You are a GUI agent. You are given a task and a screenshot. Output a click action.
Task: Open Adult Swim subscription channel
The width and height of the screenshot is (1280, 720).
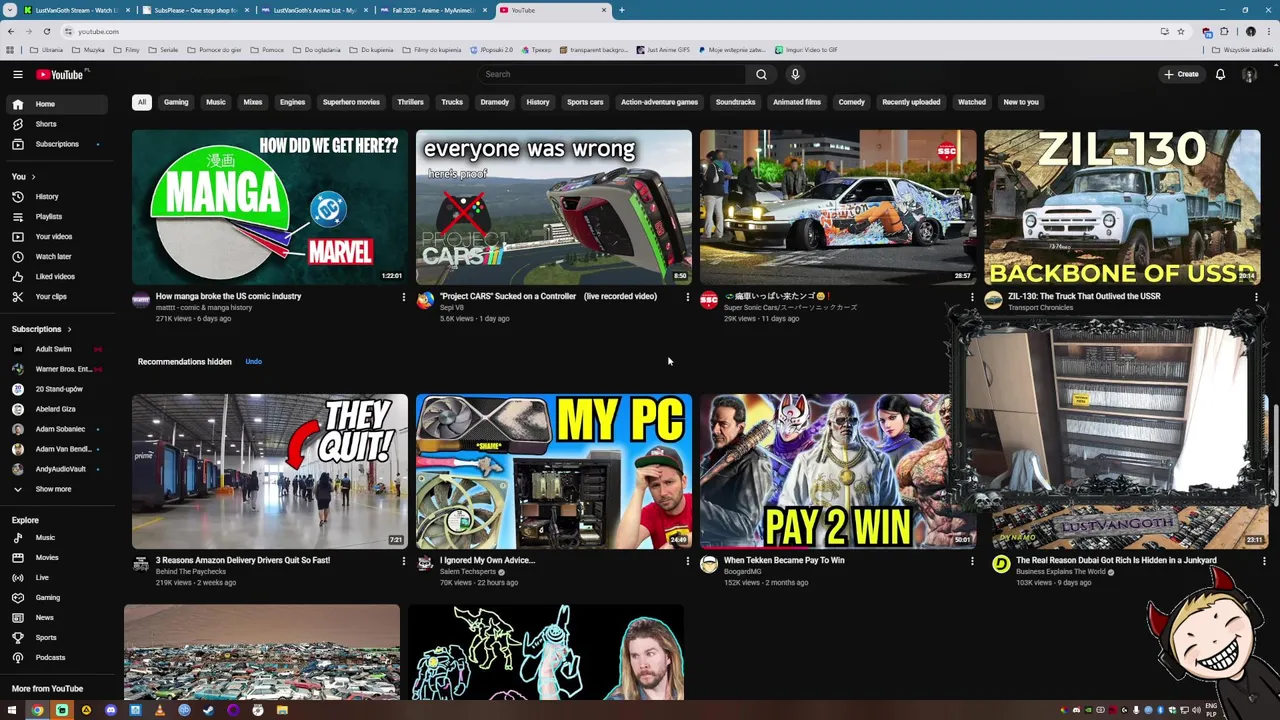58,349
